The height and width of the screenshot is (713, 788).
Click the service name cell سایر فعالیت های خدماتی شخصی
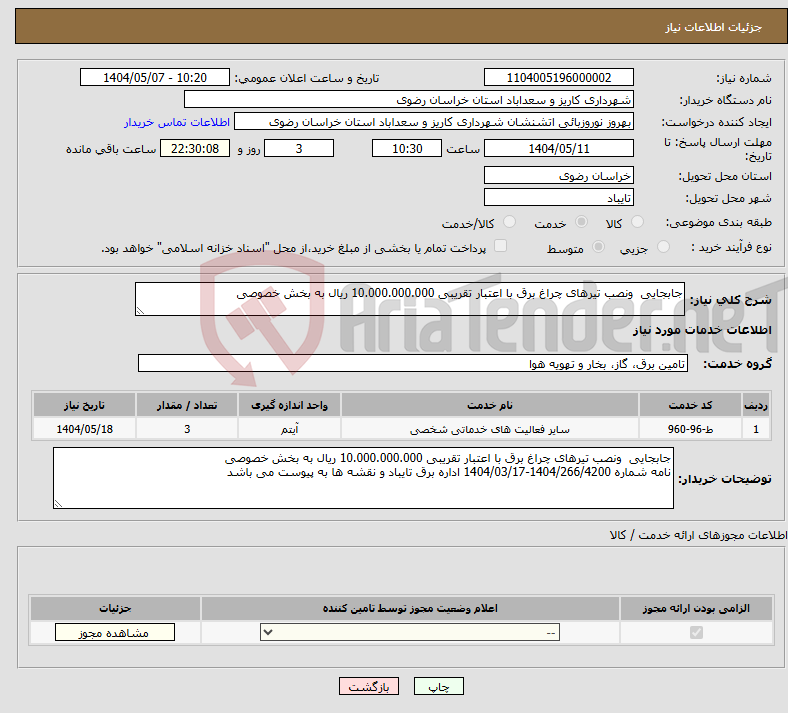coord(490,429)
